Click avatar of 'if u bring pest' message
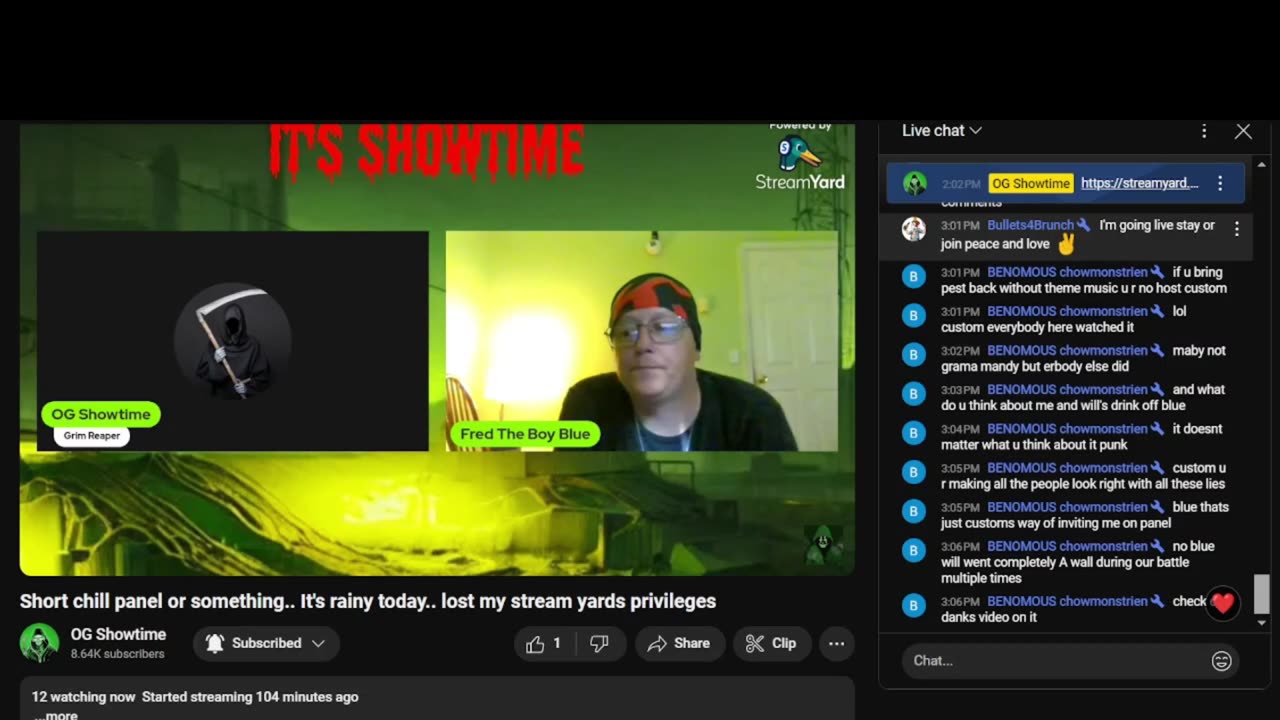This screenshot has height=720, width=1280. (914, 276)
